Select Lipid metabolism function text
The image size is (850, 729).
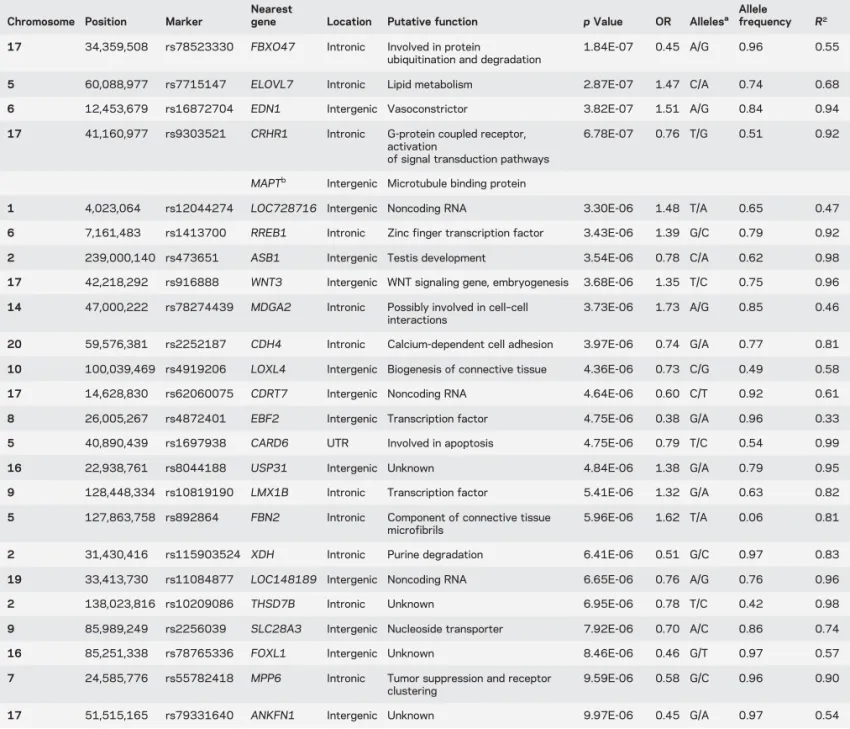pyautogui.click(x=429, y=84)
